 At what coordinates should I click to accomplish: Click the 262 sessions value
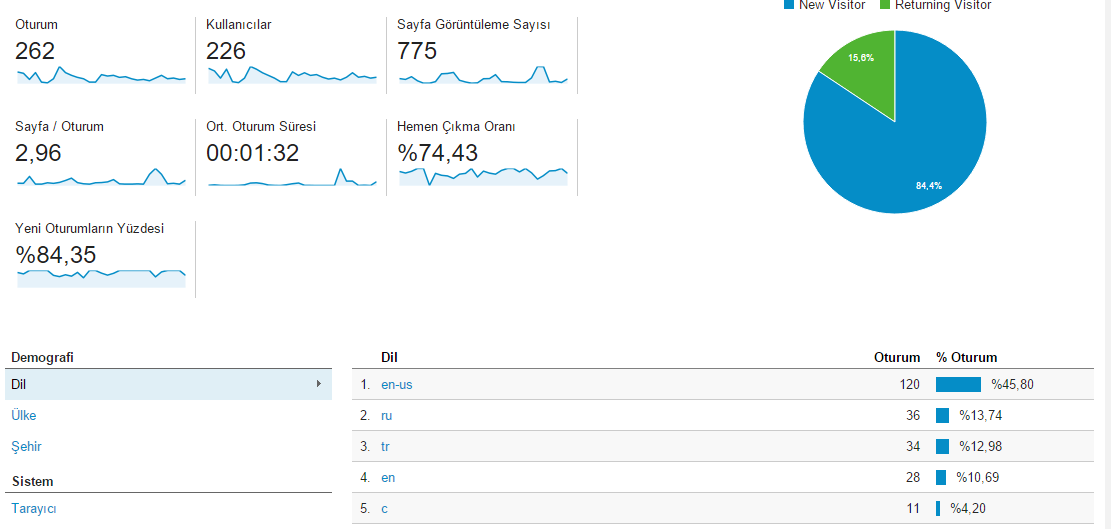pyautogui.click(x=35, y=51)
